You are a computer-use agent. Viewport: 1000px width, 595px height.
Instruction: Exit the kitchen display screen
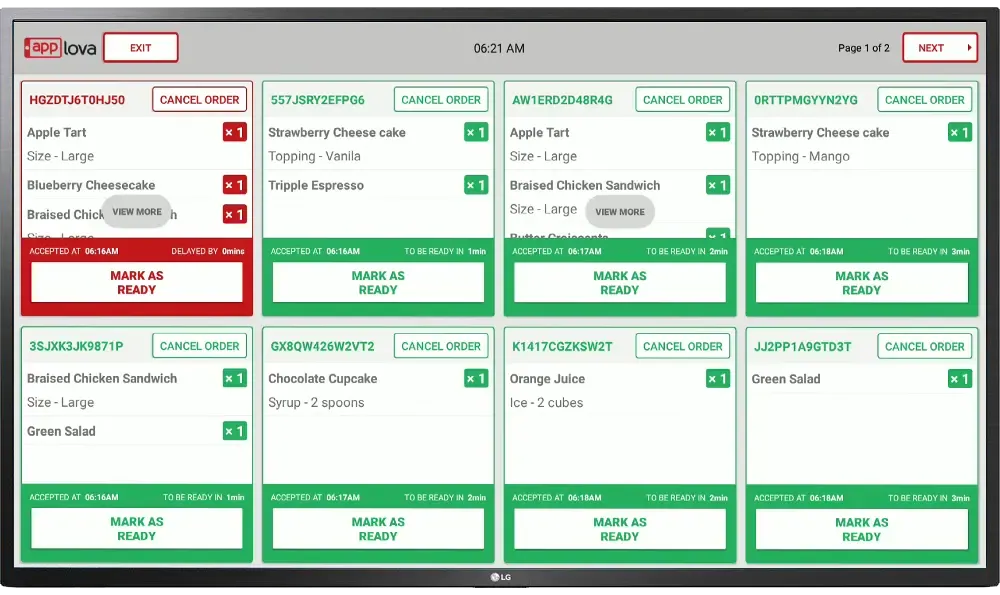click(140, 48)
